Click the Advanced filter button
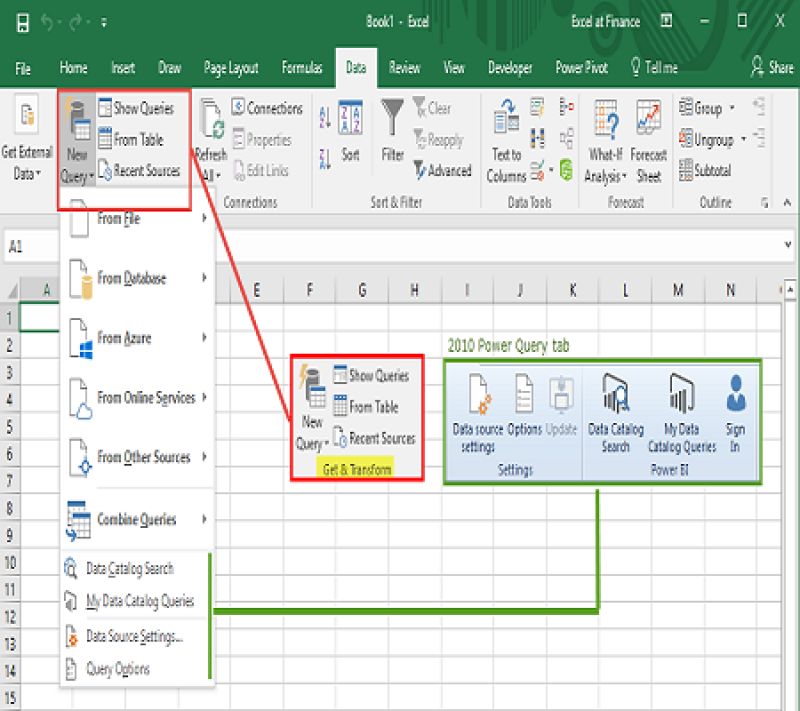The width and height of the screenshot is (800, 711). point(442,170)
